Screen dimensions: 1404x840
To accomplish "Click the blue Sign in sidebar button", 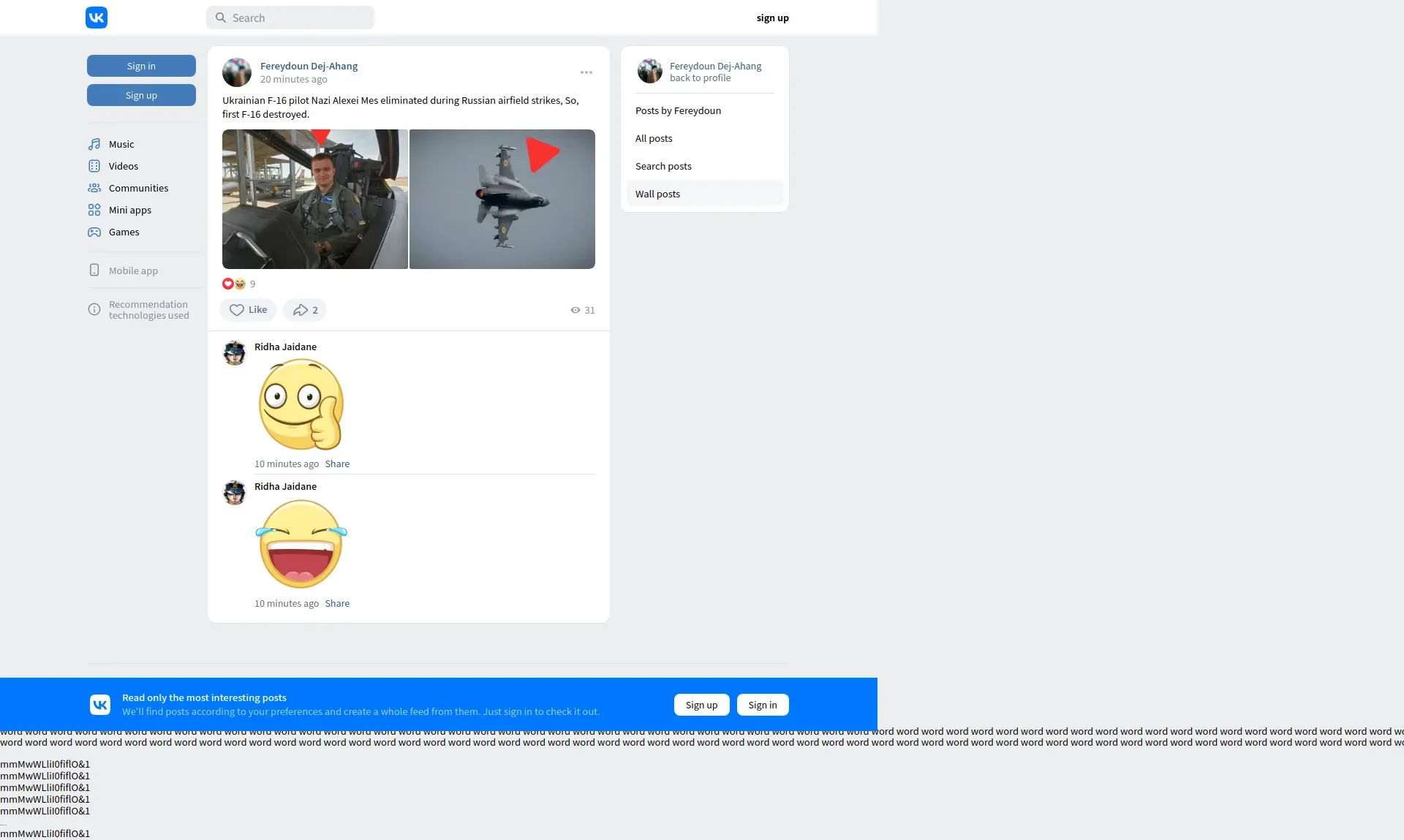I will [x=141, y=66].
